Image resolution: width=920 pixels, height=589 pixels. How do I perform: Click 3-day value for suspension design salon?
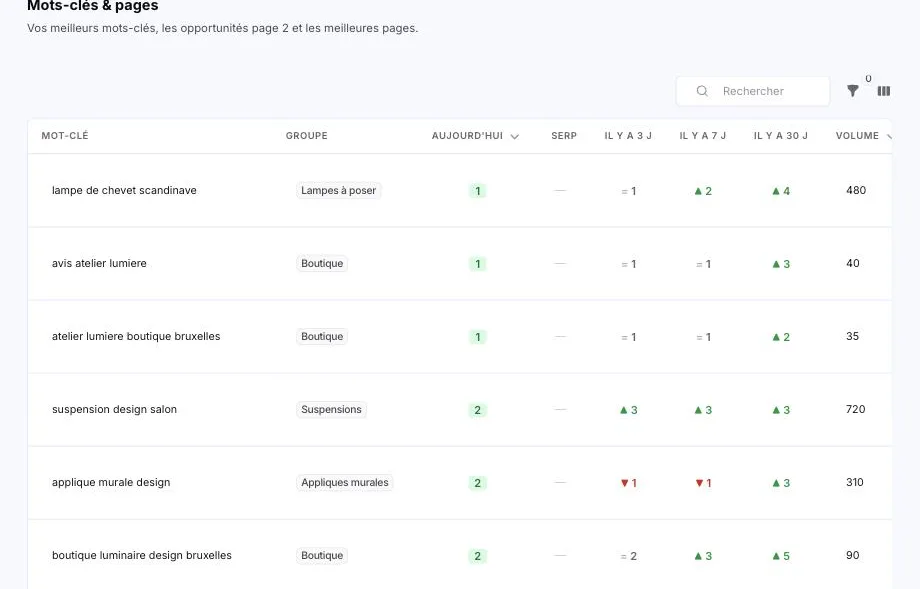point(628,410)
